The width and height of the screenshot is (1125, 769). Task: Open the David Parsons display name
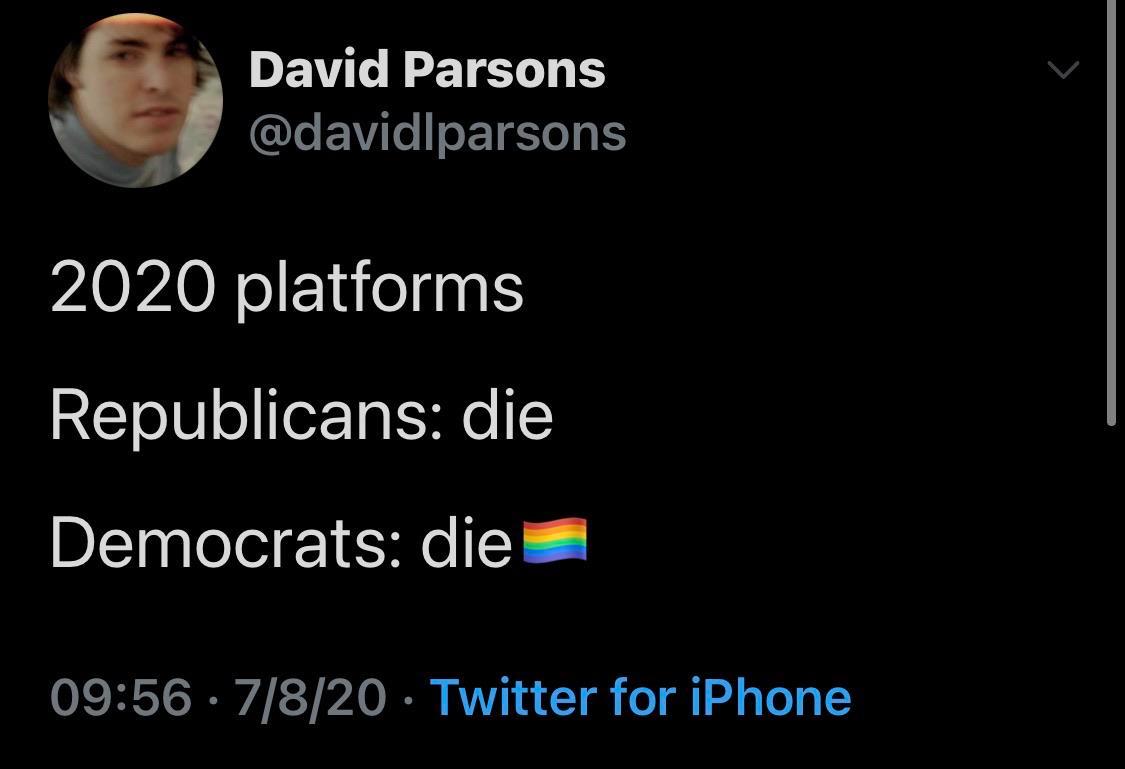[427, 70]
